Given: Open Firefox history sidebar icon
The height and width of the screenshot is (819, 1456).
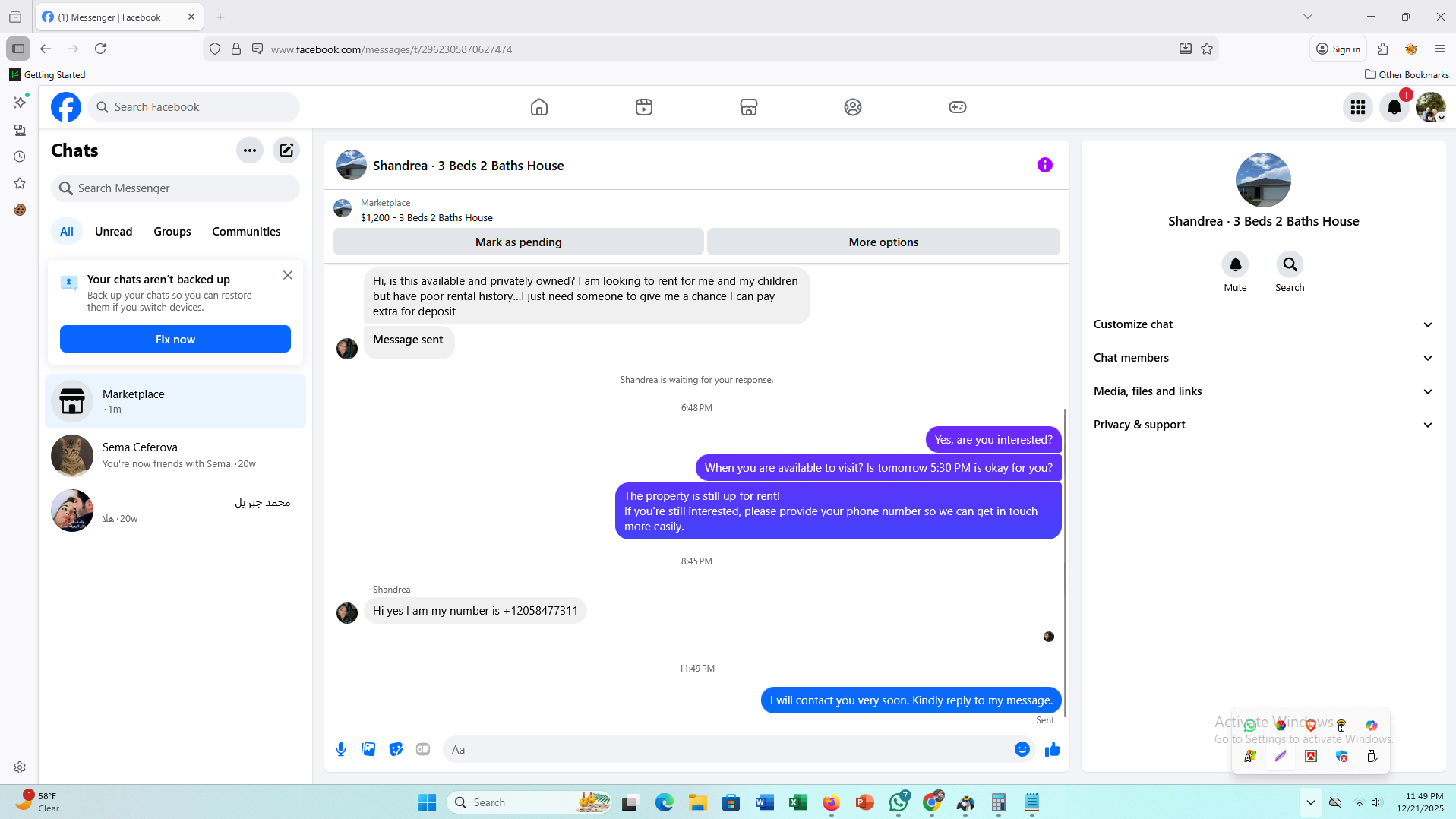Looking at the screenshot, I should [20, 157].
